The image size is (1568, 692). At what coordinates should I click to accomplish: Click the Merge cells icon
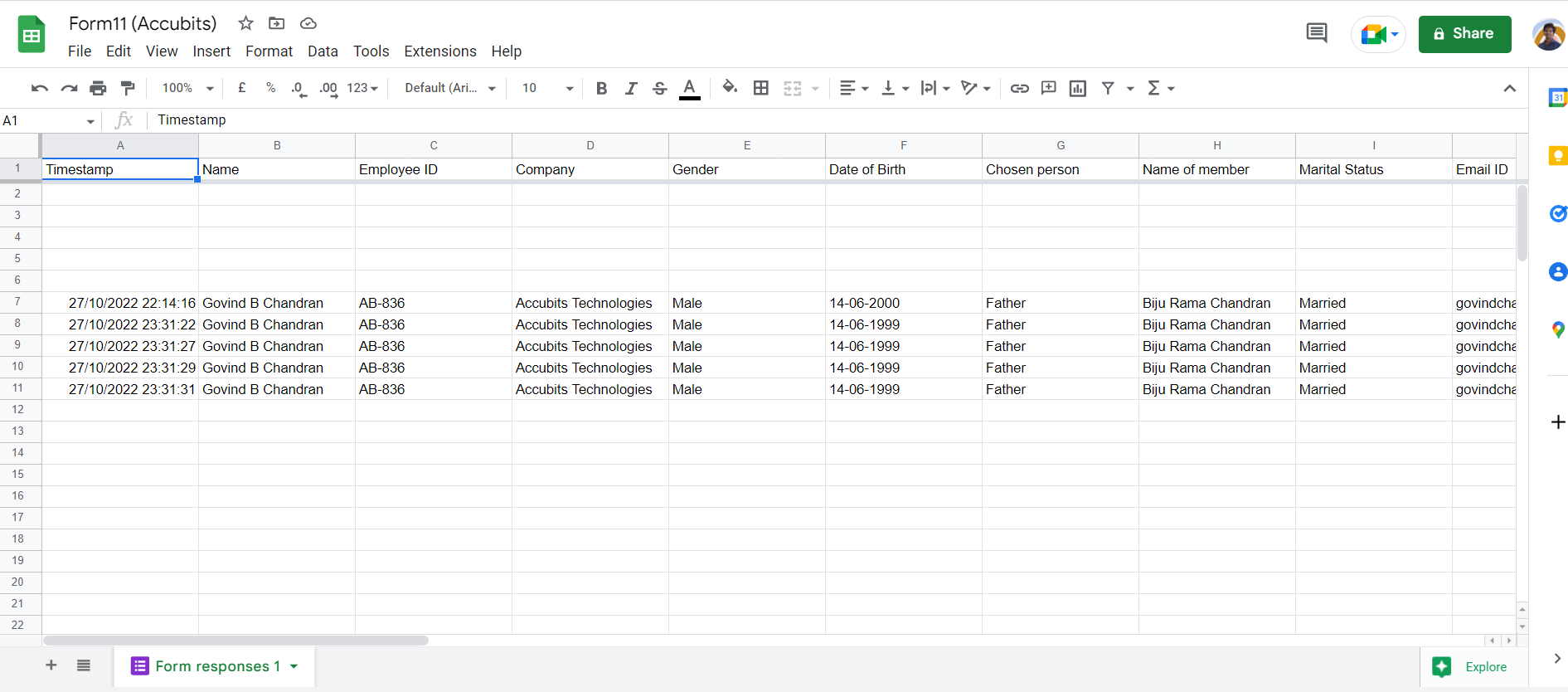tap(793, 88)
